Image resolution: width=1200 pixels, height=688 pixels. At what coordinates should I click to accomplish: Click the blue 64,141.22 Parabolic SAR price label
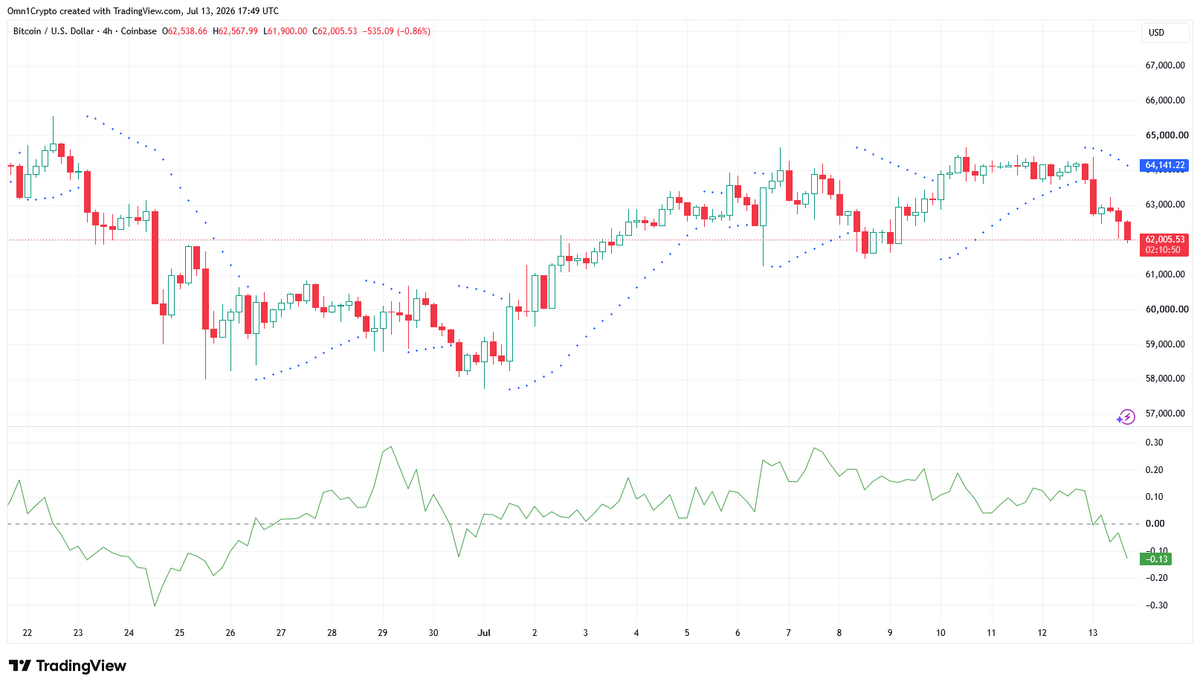click(x=1166, y=165)
